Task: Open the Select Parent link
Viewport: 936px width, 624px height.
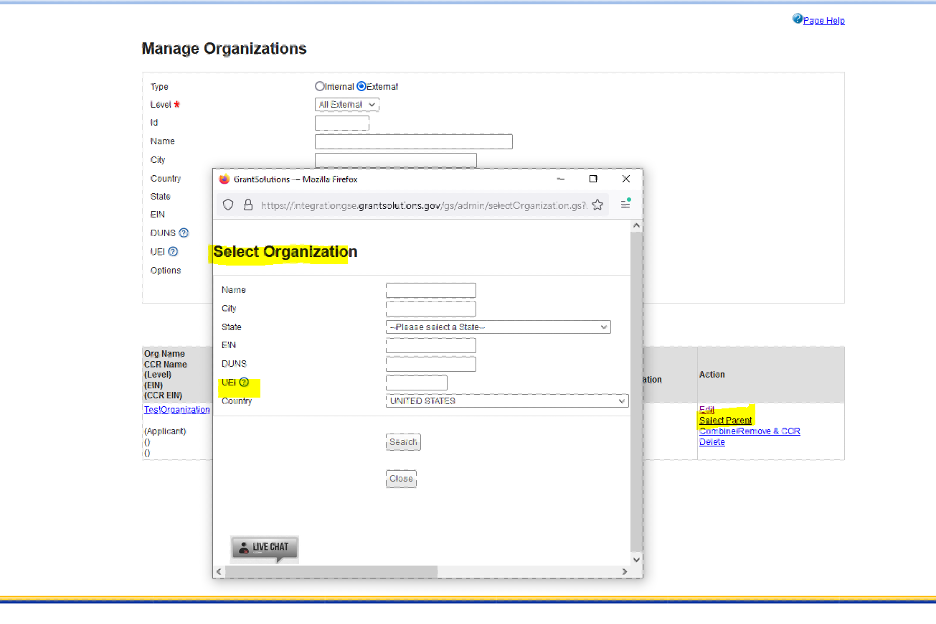Action: [x=725, y=420]
